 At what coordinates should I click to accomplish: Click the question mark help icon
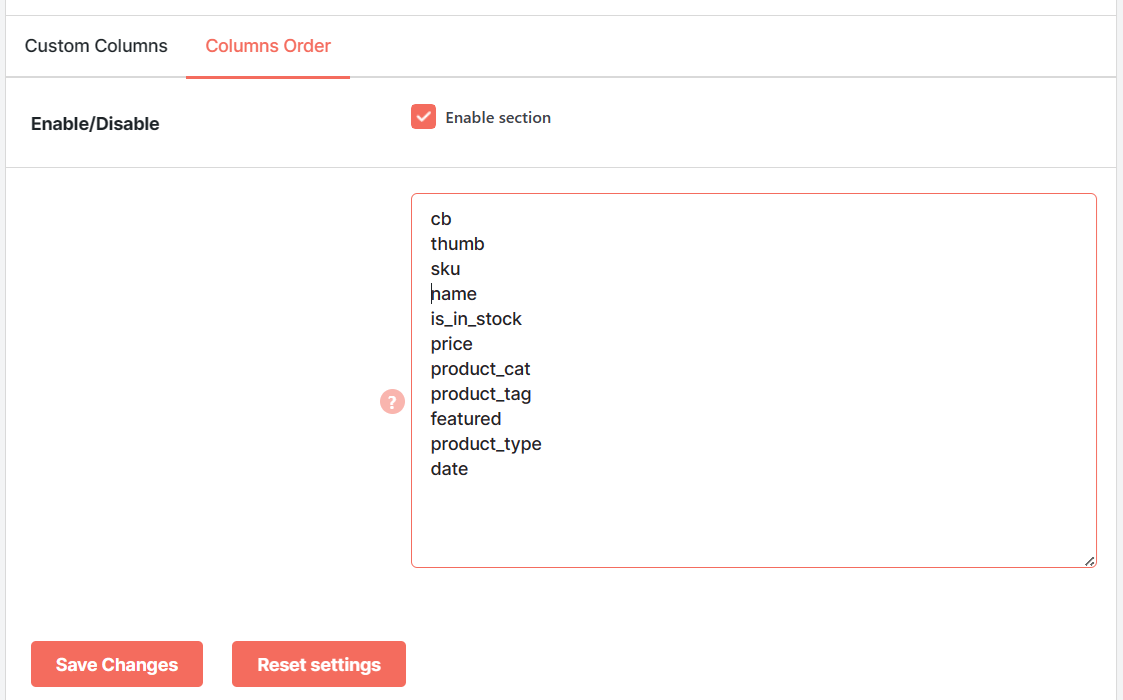point(392,402)
